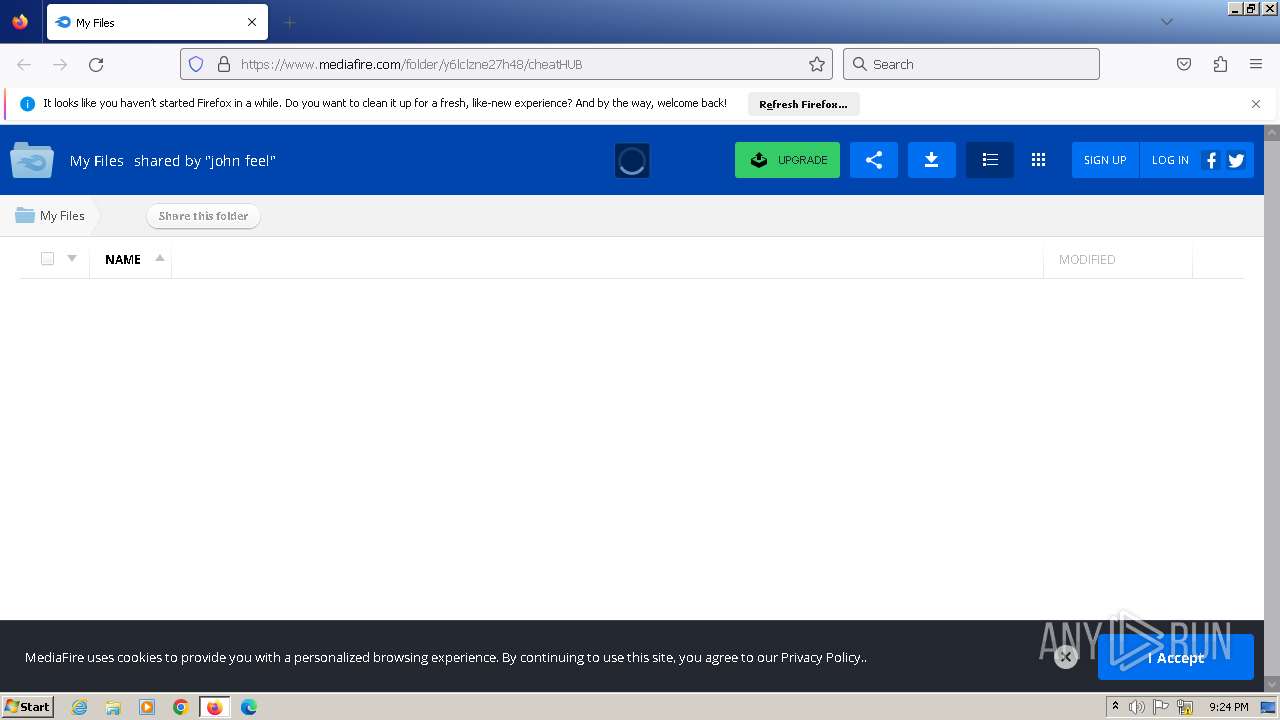The image size is (1280, 720).
Task: Log in with Twitter icon
Action: coord(1236,160)
